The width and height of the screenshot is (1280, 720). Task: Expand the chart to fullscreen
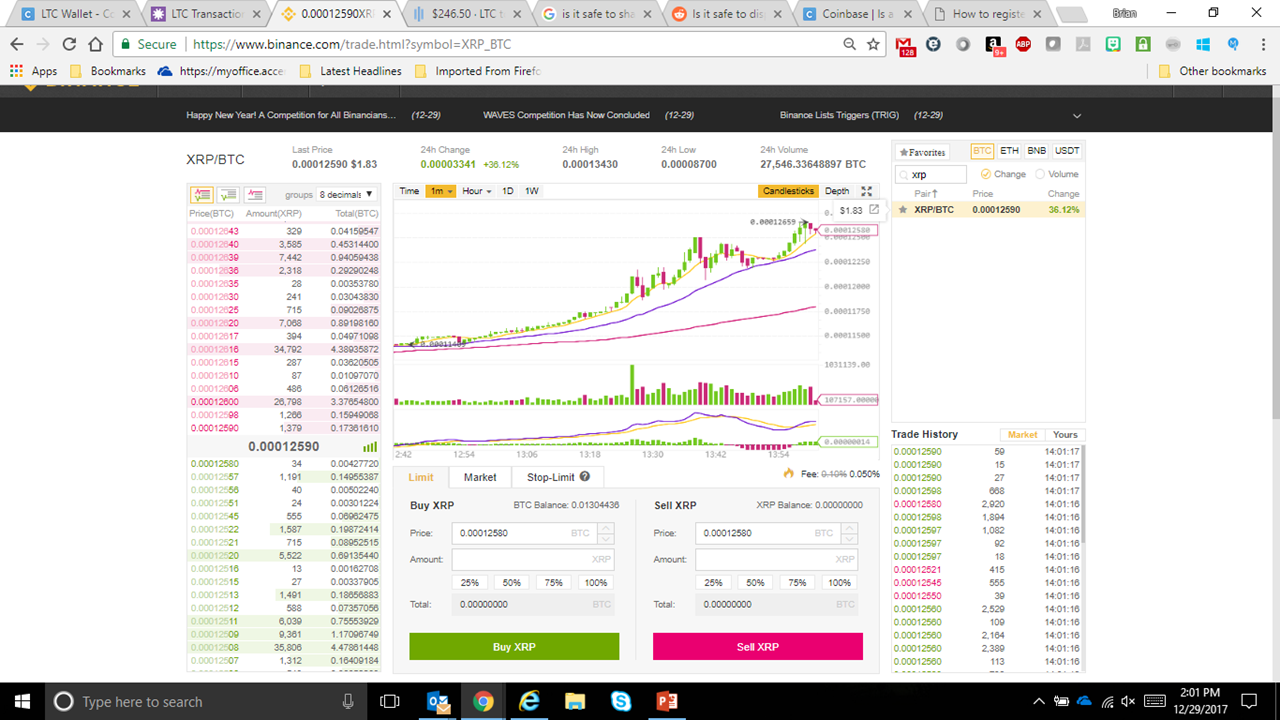pos(866,191)
